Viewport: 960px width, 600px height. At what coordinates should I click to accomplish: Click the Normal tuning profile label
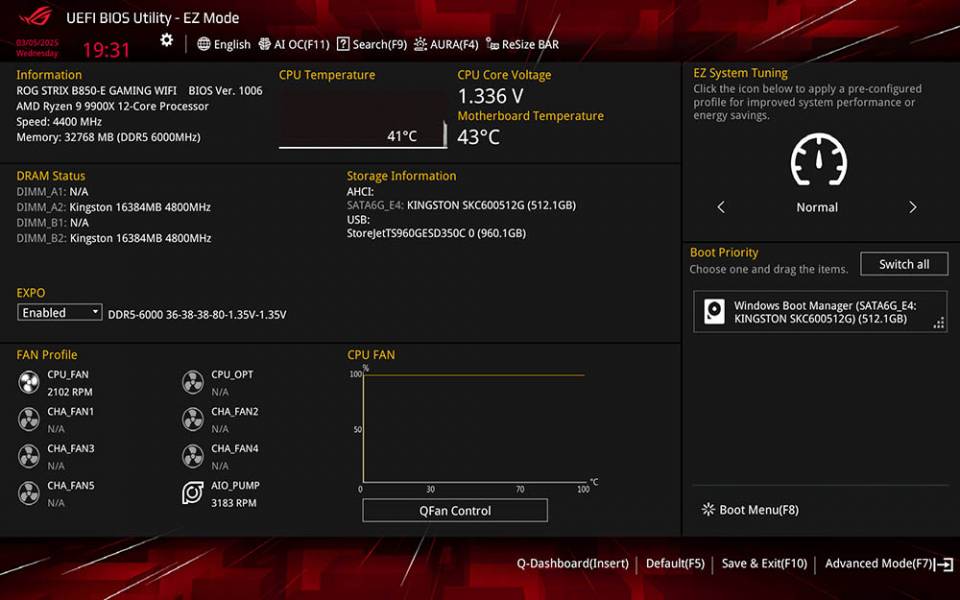pyautogui.click(x=817, y=207)
